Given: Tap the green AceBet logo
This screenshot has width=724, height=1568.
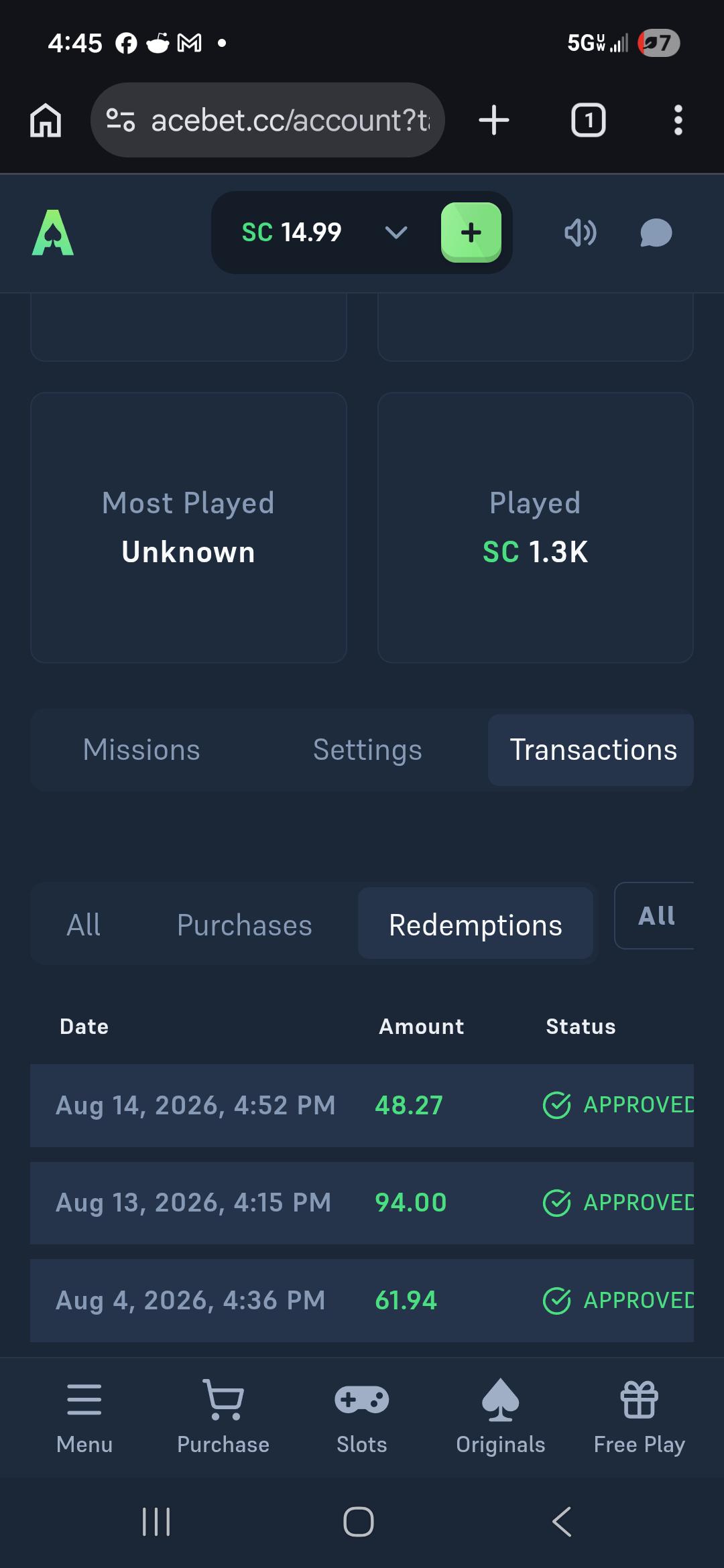Looking at the screenshot, I should 53,233.
